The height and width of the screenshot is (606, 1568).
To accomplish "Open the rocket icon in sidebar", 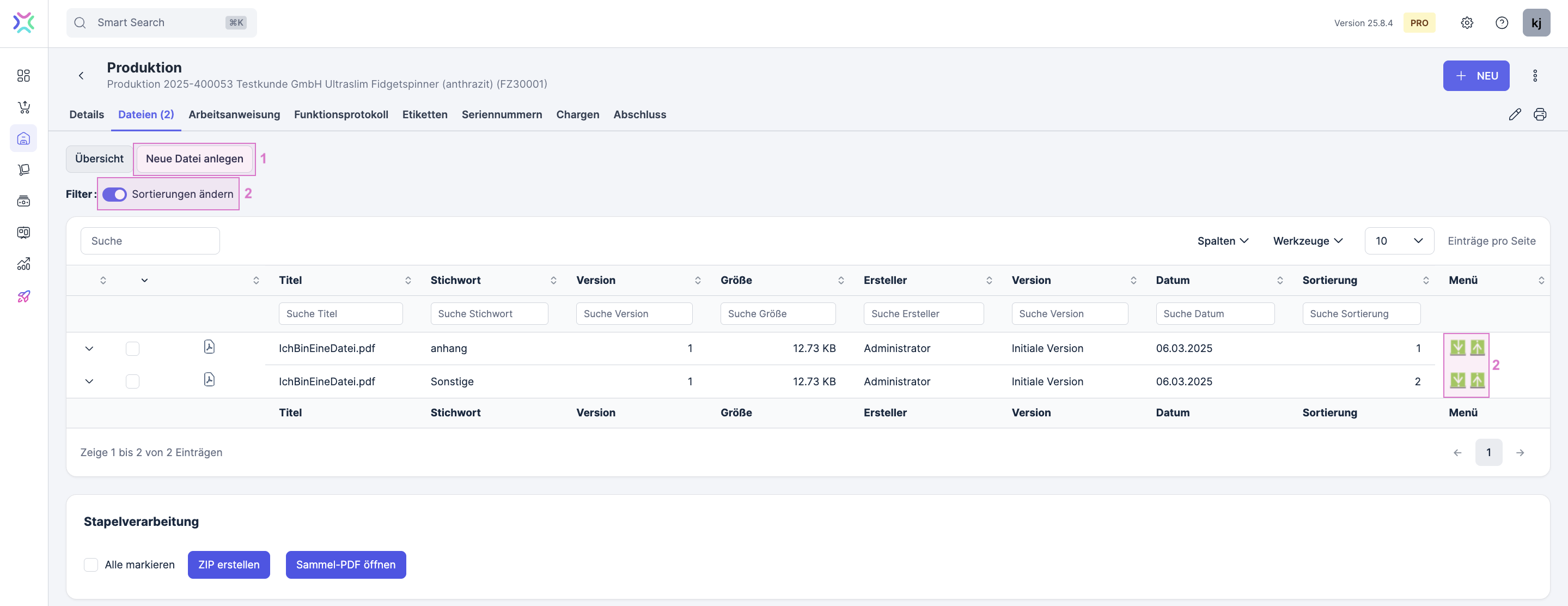I will click(x=24, y=296).
